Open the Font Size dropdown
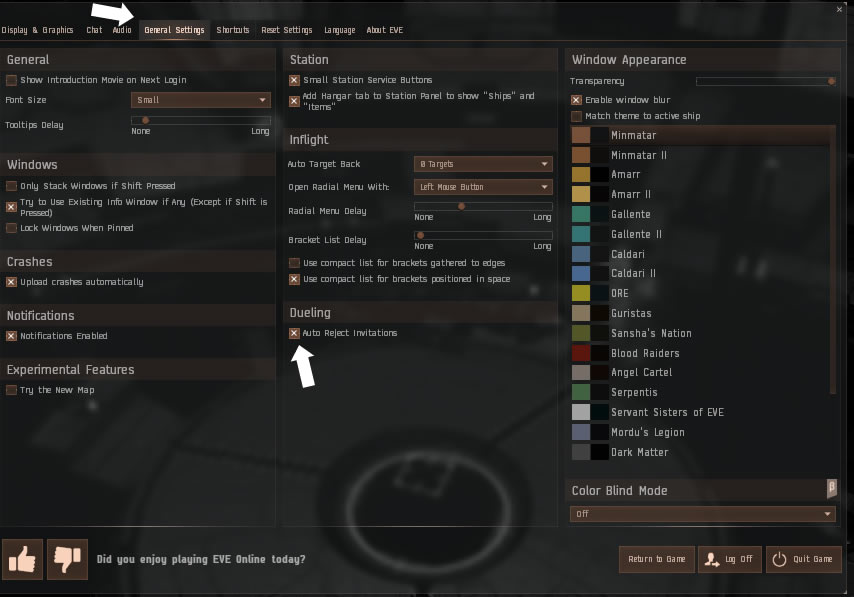 click(x=200, y=100)
